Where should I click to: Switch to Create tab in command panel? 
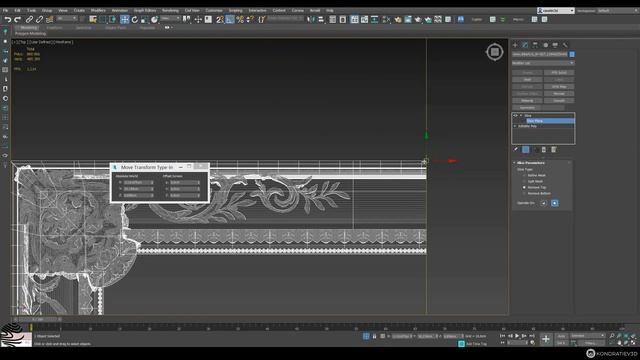[515, 45]
